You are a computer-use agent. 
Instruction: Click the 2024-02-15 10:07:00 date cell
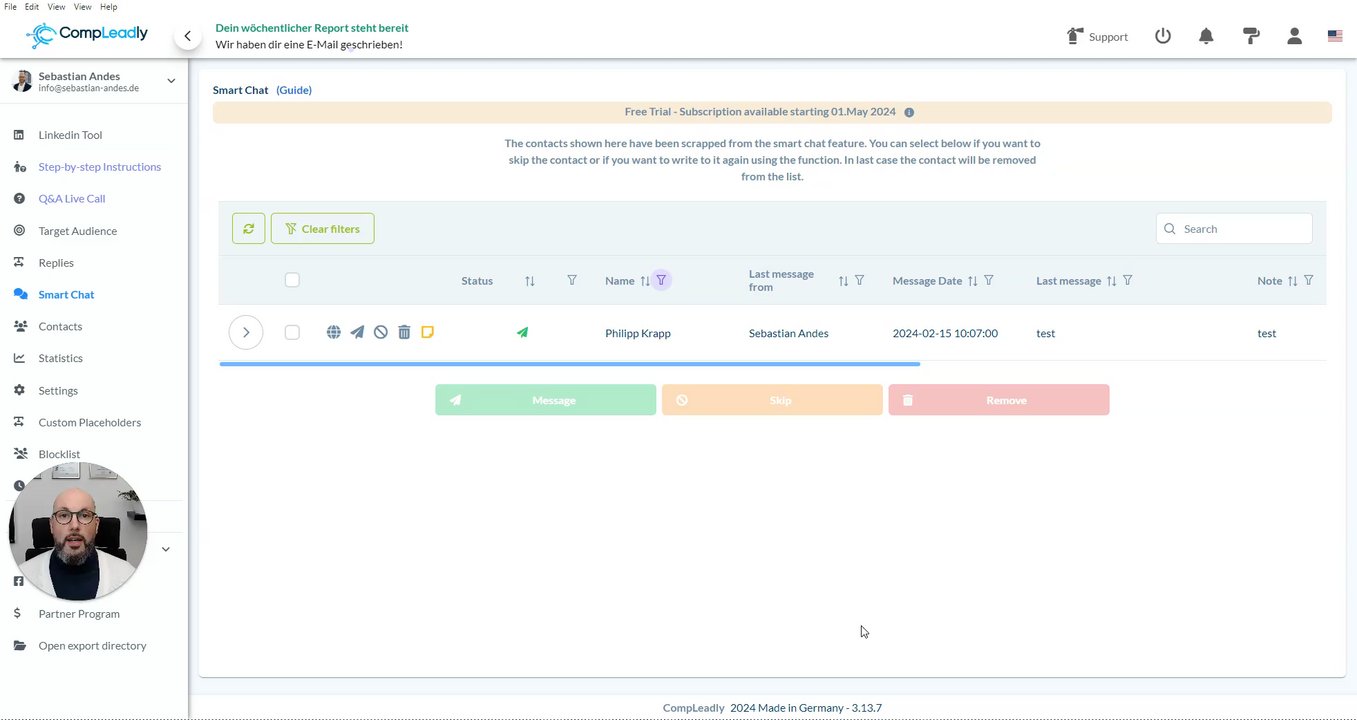(945, 333)
